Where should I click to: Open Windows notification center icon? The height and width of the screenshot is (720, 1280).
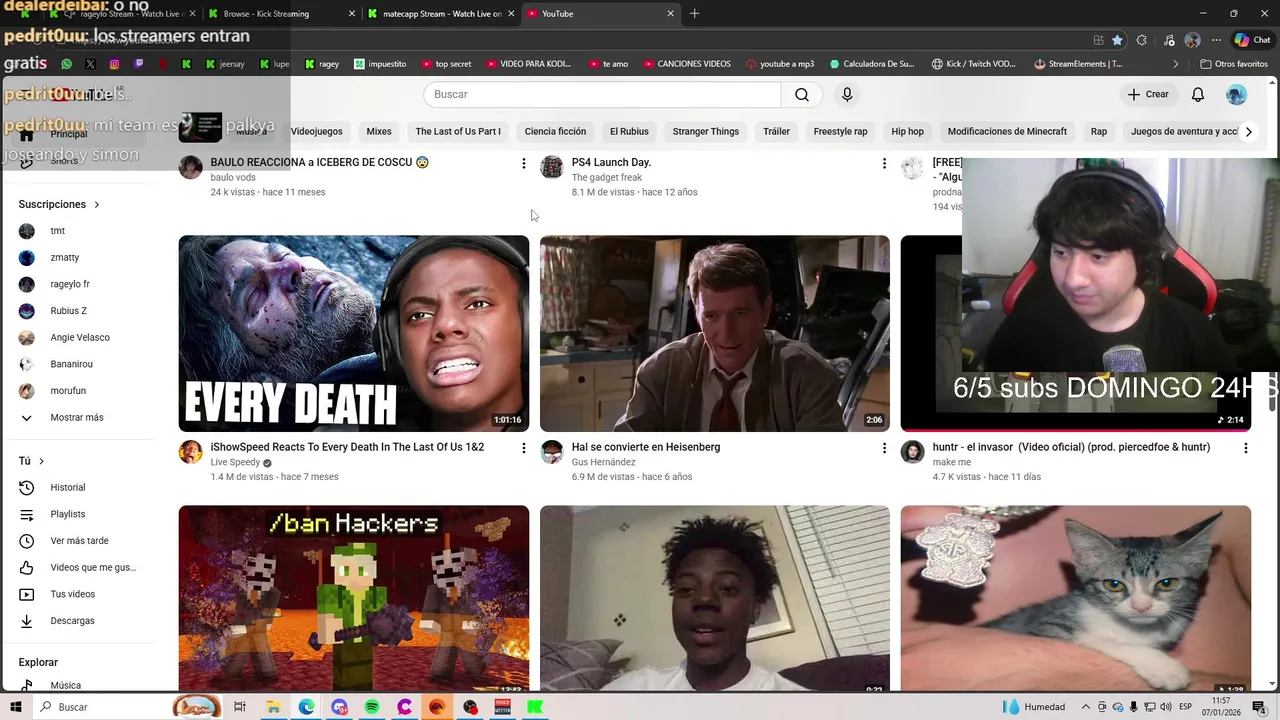[1260, 707]
